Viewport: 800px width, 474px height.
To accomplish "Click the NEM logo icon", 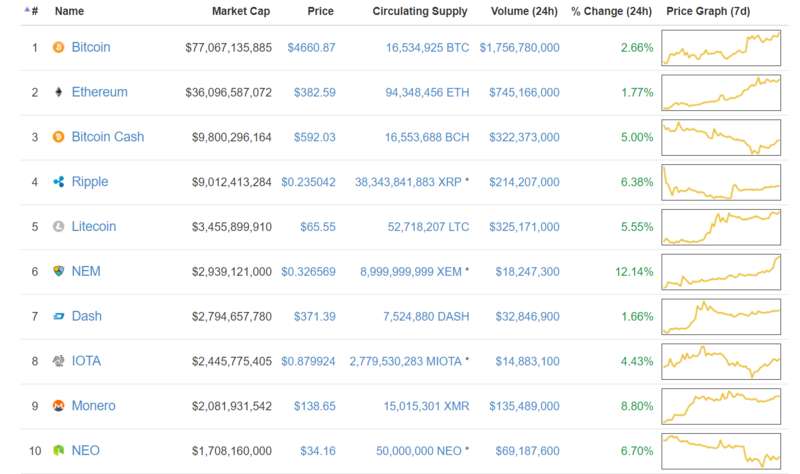I will tap(58, 271).
